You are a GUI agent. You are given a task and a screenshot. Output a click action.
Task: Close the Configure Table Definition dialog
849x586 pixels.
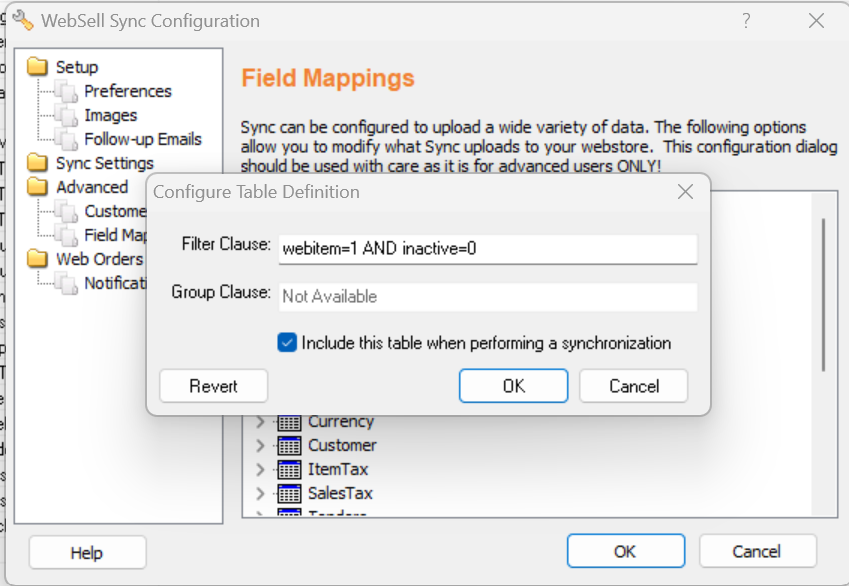(685, 192)
